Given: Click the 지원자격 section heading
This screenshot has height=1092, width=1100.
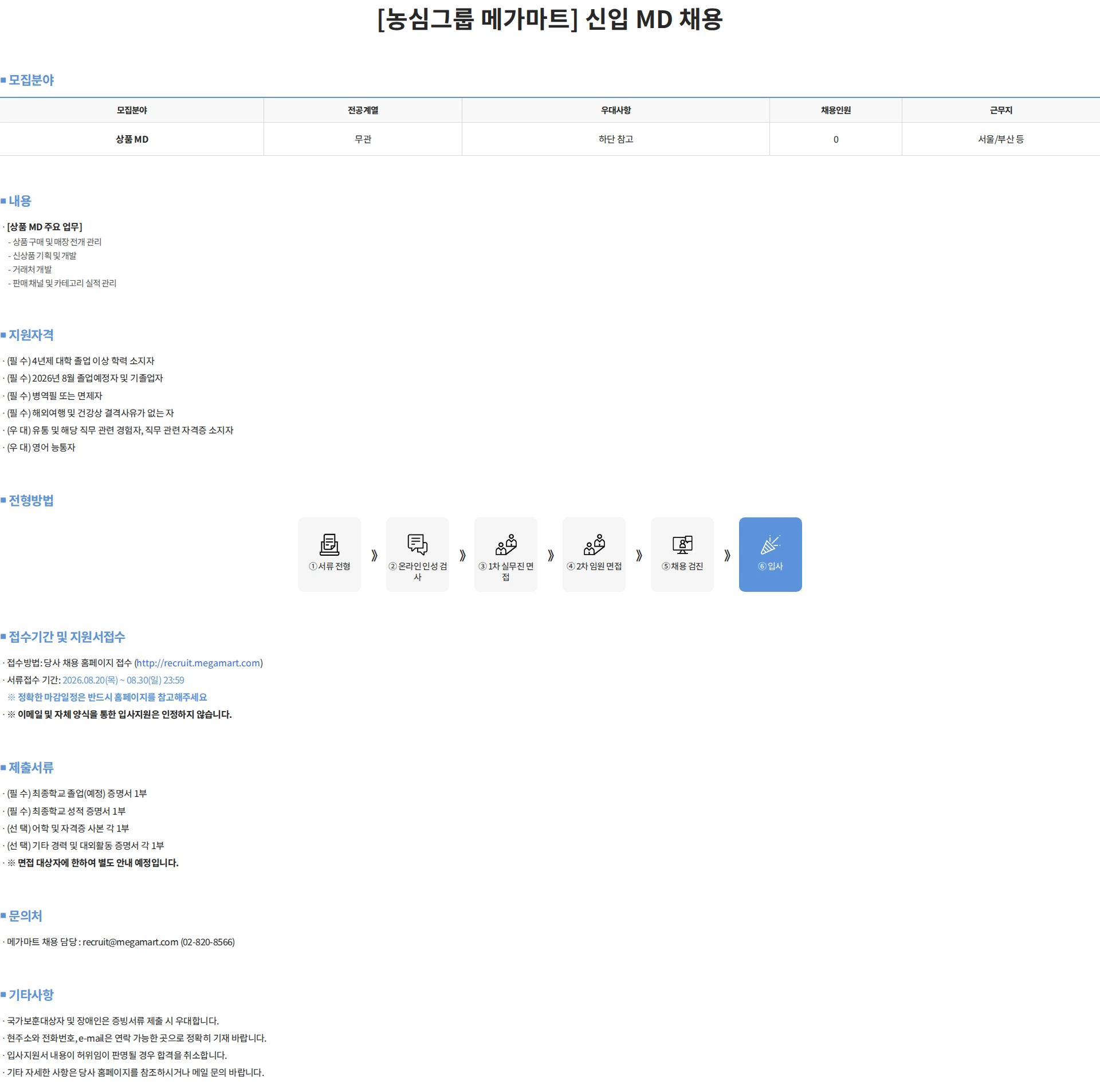Looking at the screenshot, I should 31,335.
